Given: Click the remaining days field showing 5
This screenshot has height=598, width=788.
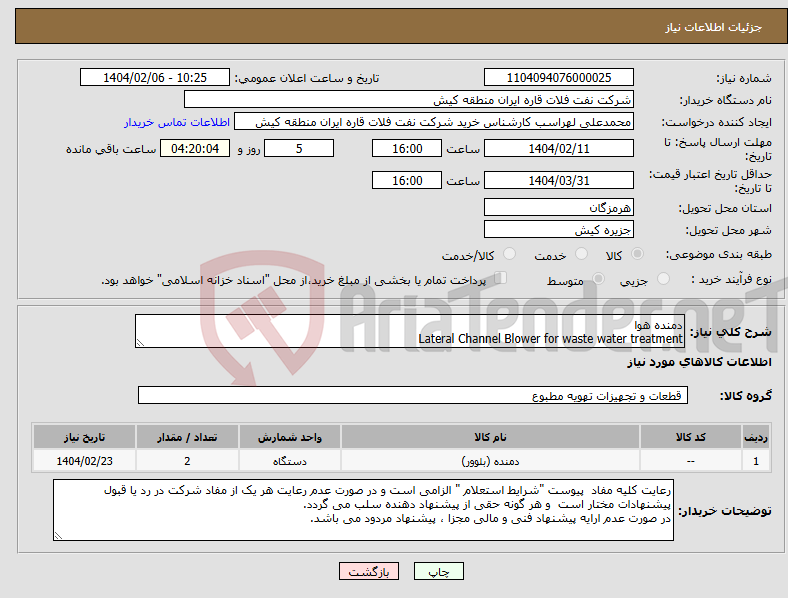Looking at the screenshot, I should (299, 148).
